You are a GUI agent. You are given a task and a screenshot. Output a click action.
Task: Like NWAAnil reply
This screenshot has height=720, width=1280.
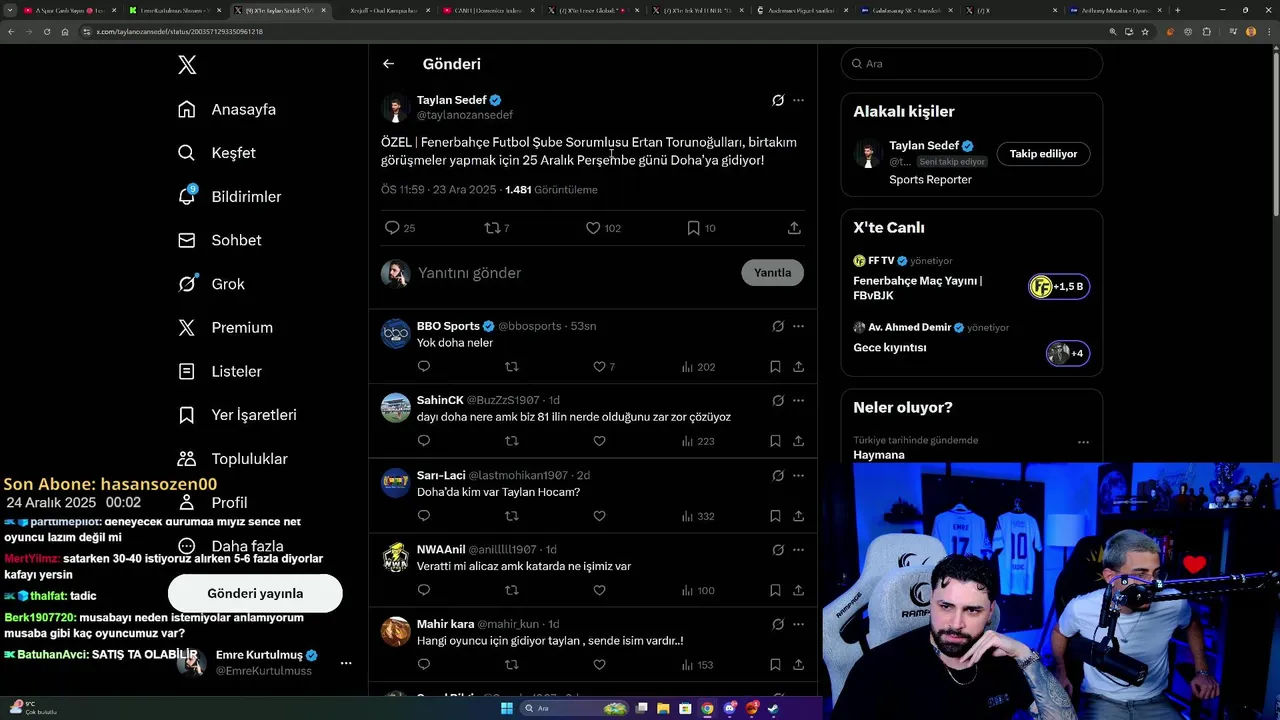599,590
